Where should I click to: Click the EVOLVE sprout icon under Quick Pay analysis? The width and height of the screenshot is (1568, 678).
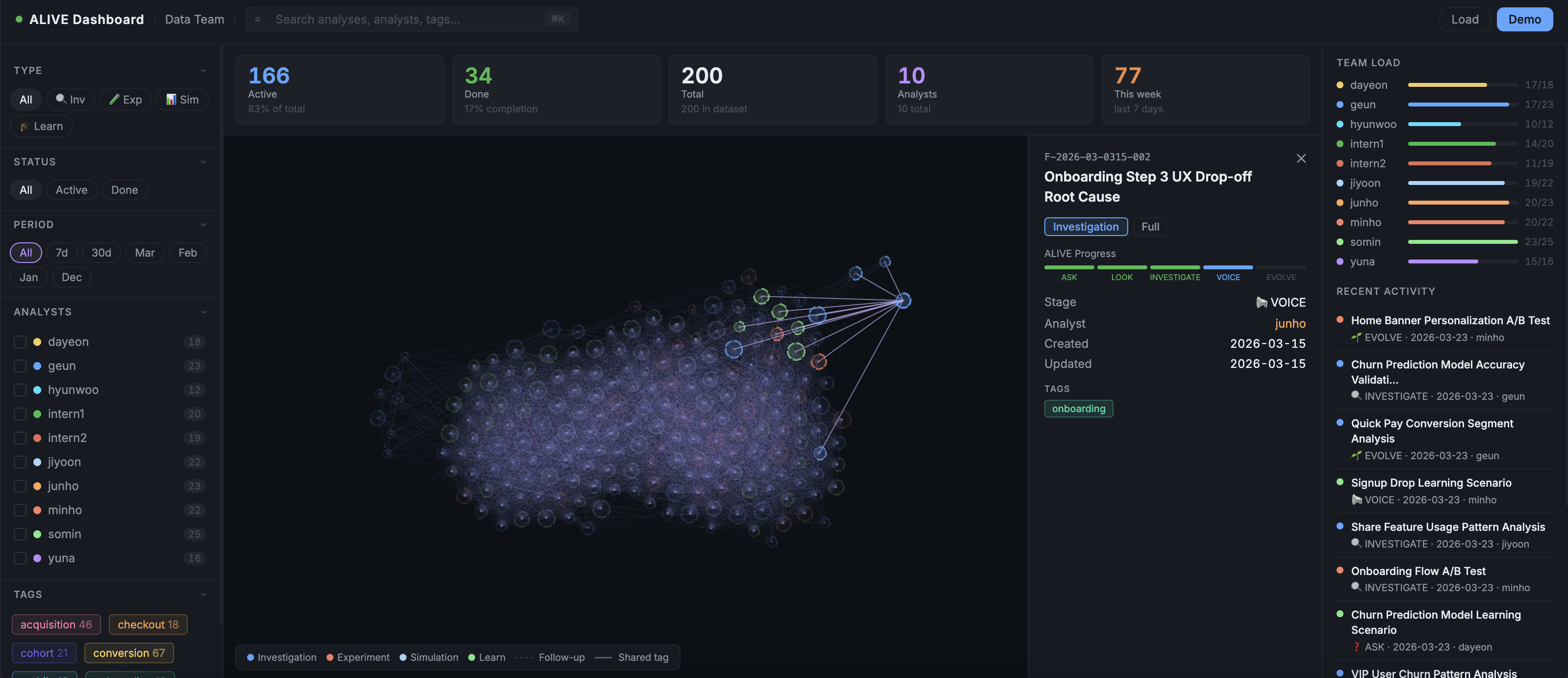coord(1356,455)
